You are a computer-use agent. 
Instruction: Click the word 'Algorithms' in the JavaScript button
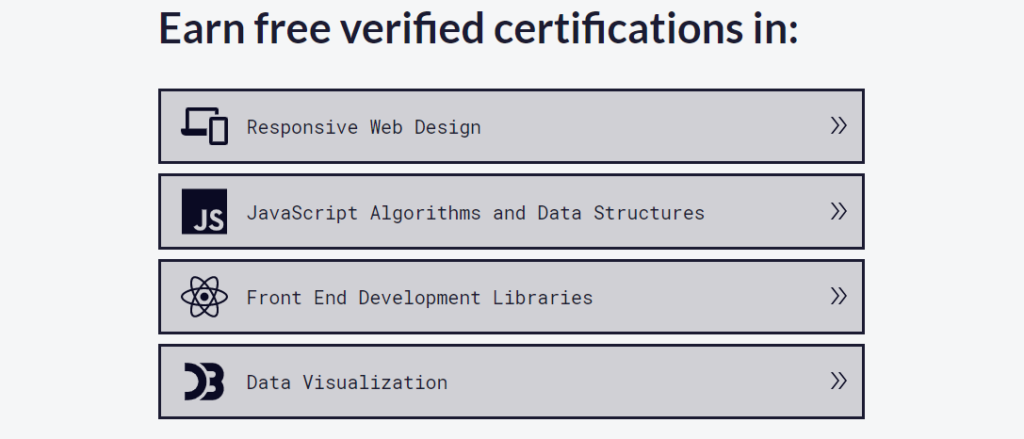[425, 212]
